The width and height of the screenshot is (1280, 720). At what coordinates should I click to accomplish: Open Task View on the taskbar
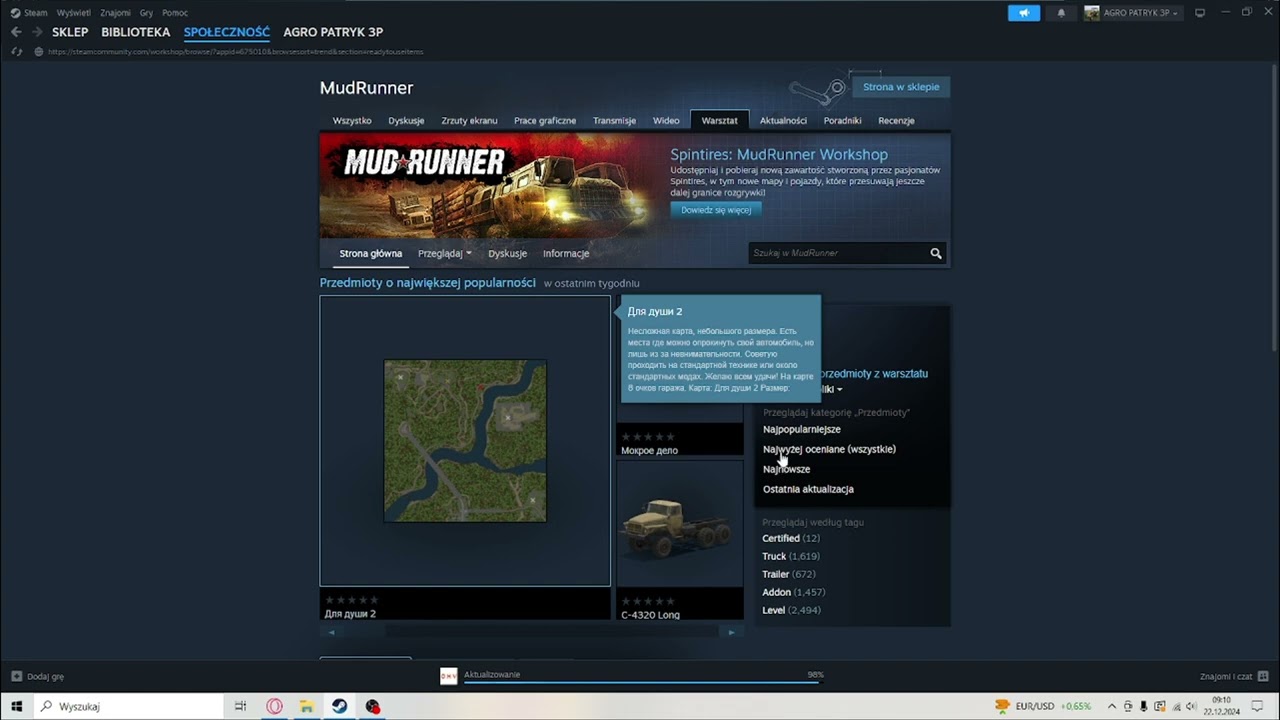(240, 706)
